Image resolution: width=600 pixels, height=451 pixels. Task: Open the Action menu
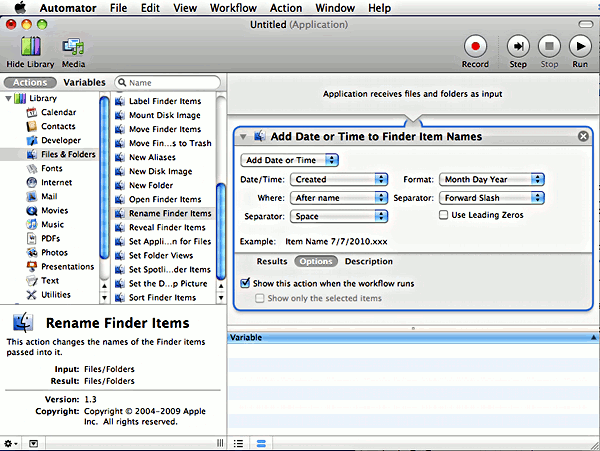(x=286, y=8)
